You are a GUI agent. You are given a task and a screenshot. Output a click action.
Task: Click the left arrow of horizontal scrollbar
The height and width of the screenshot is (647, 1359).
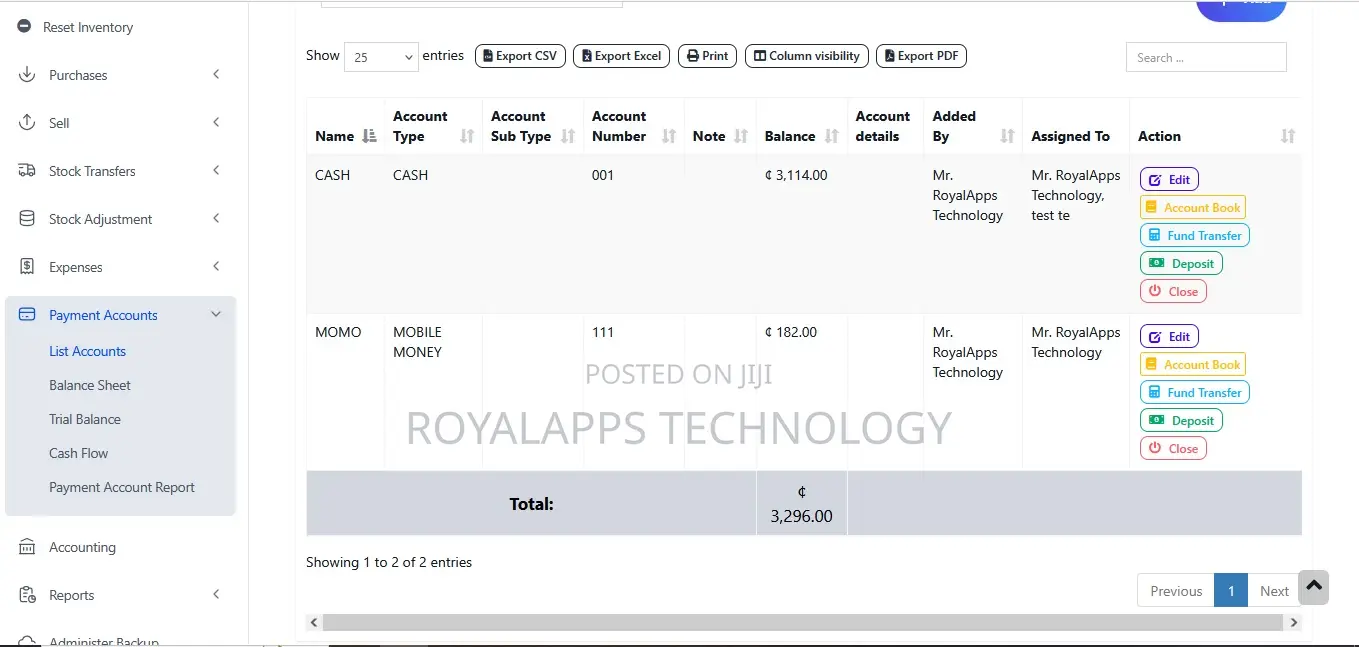[x=314, y=622]
